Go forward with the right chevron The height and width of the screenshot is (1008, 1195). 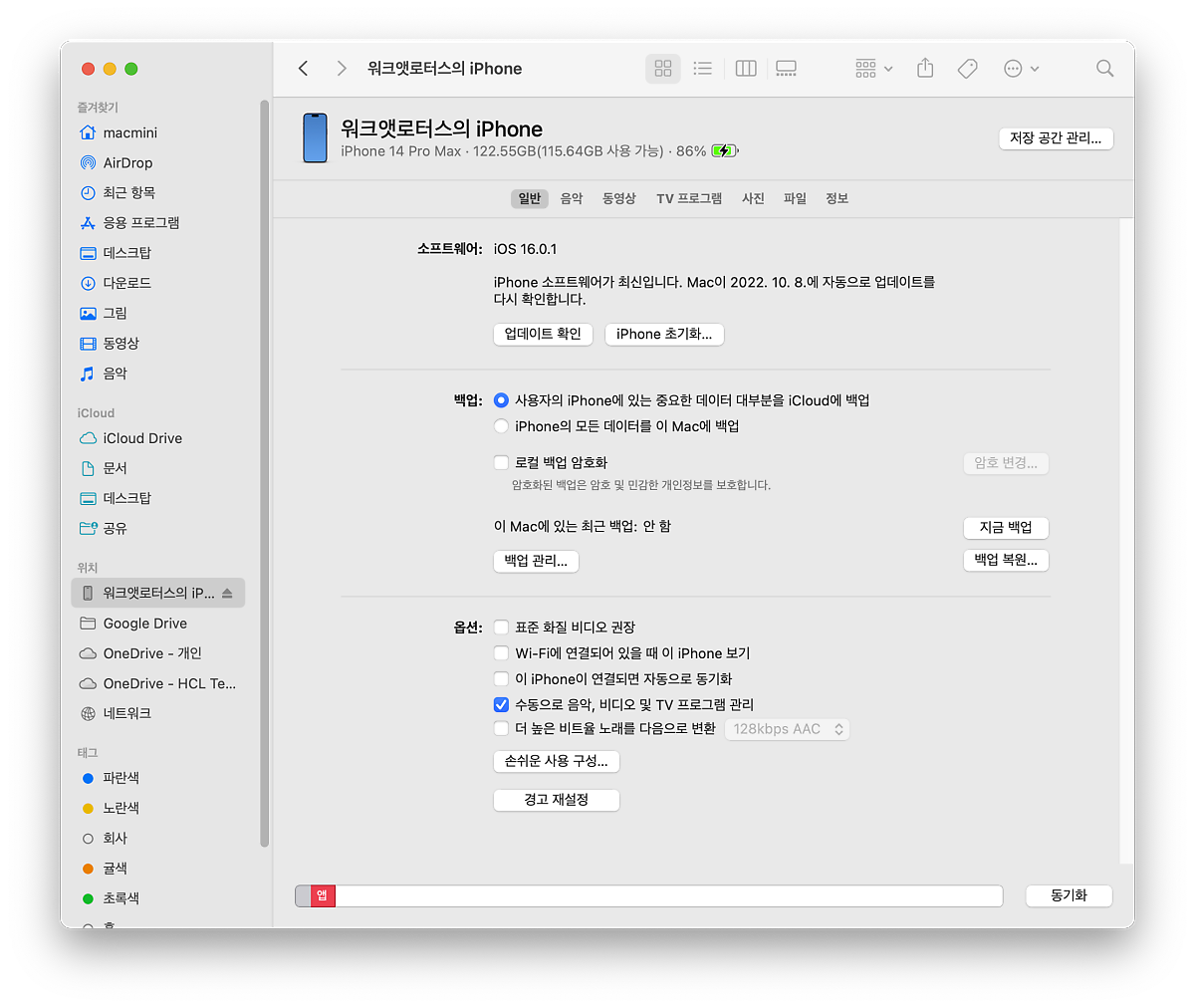342,68
